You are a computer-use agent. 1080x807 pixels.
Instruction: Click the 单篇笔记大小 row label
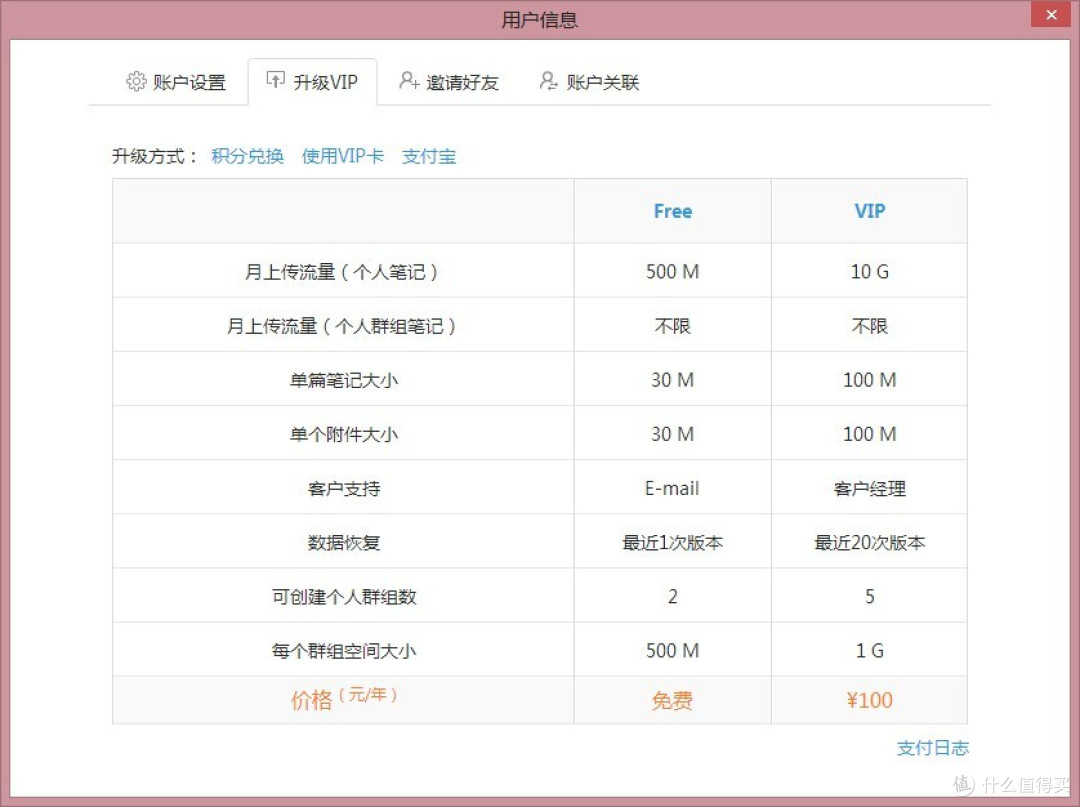pos(344,380)
